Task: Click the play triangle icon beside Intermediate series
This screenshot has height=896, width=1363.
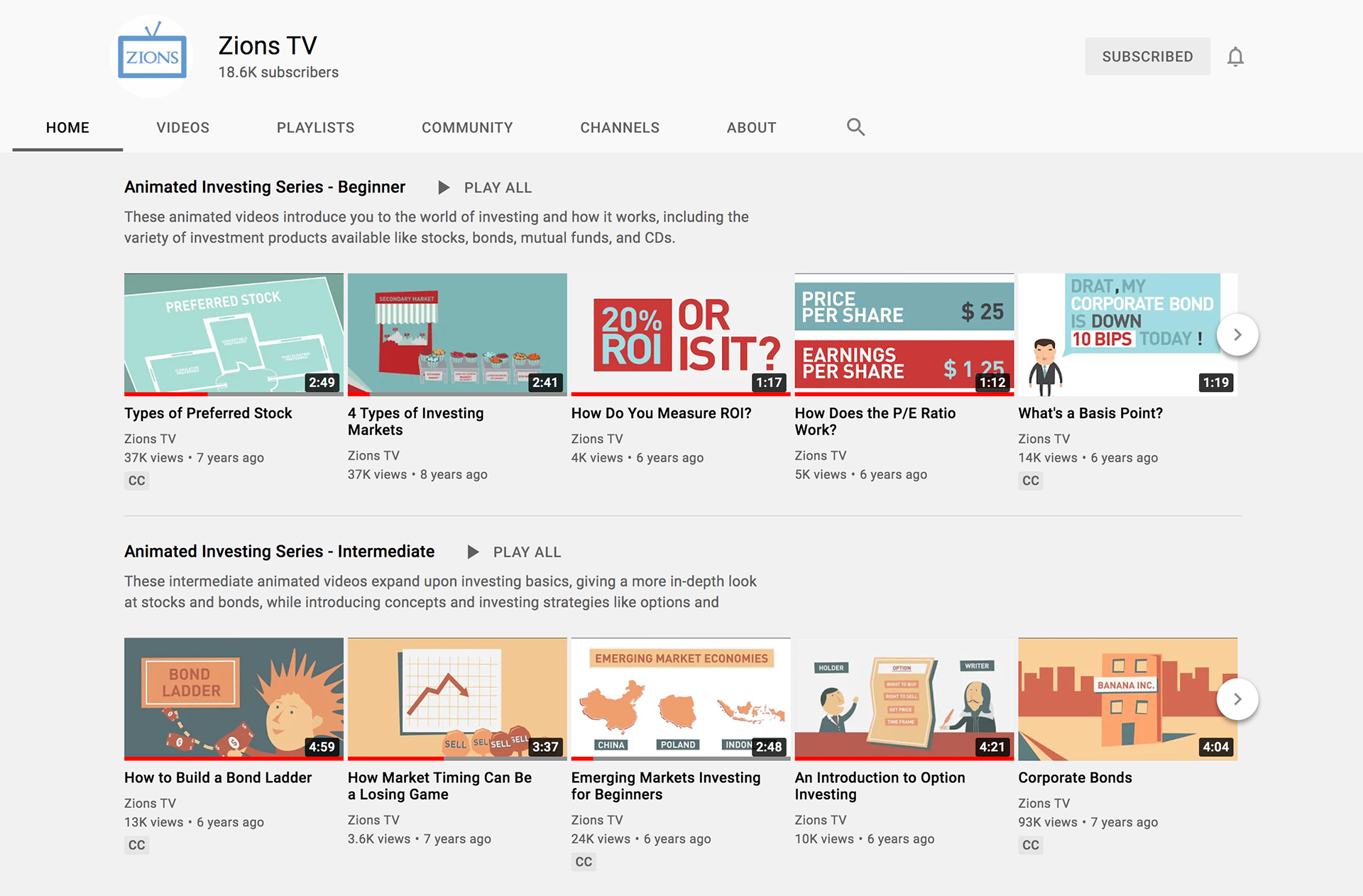Action: (x=473, y=552)
